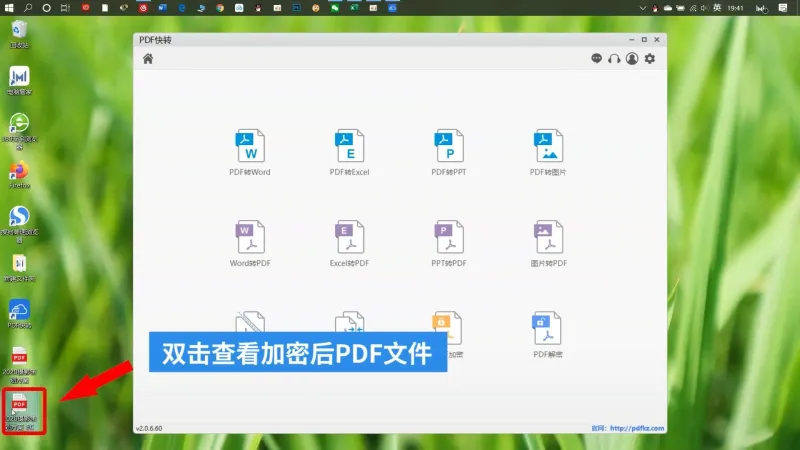The image size is (800, 450).
Task: Open Cortana circle in taskbar
Action: tap(46, 8)
